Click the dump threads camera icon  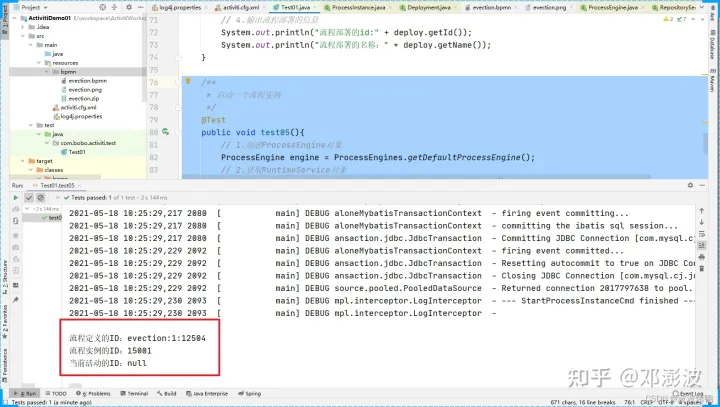(x=16, y=248)
